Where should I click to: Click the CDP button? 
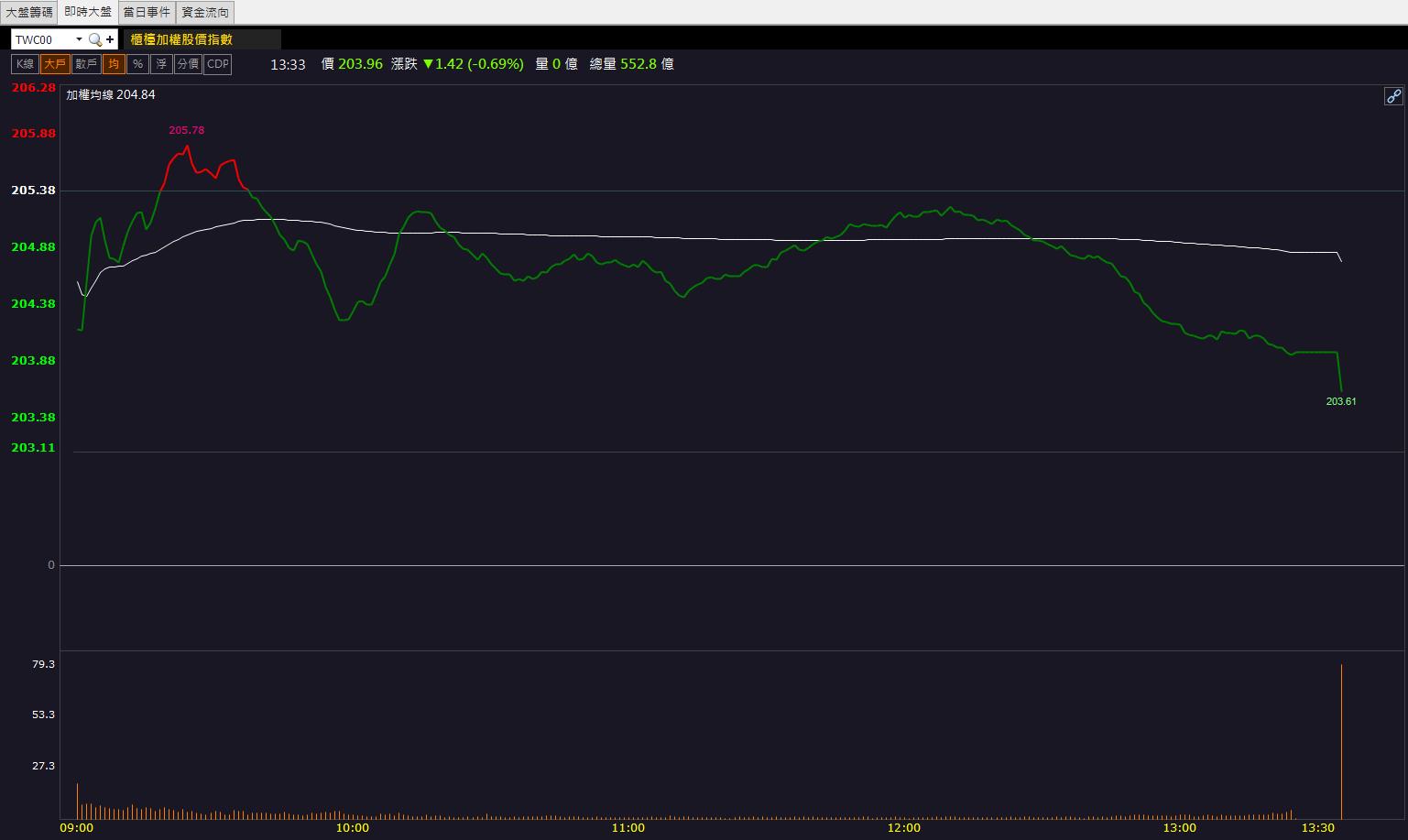[218, 64]
